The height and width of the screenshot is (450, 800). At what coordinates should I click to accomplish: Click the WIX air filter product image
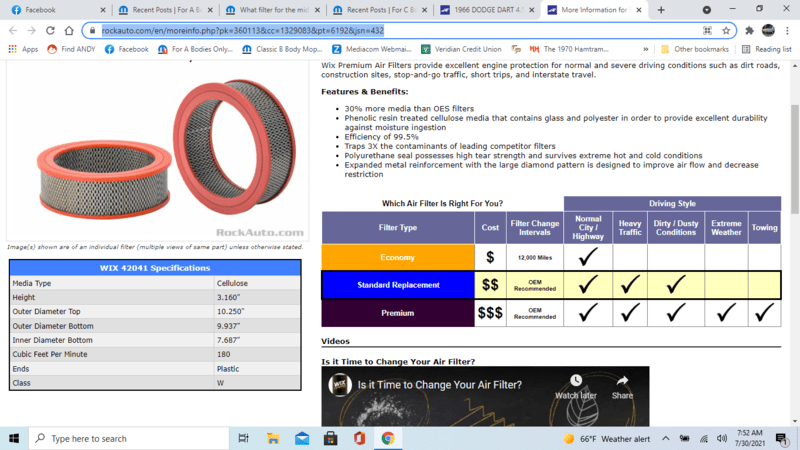157,151
